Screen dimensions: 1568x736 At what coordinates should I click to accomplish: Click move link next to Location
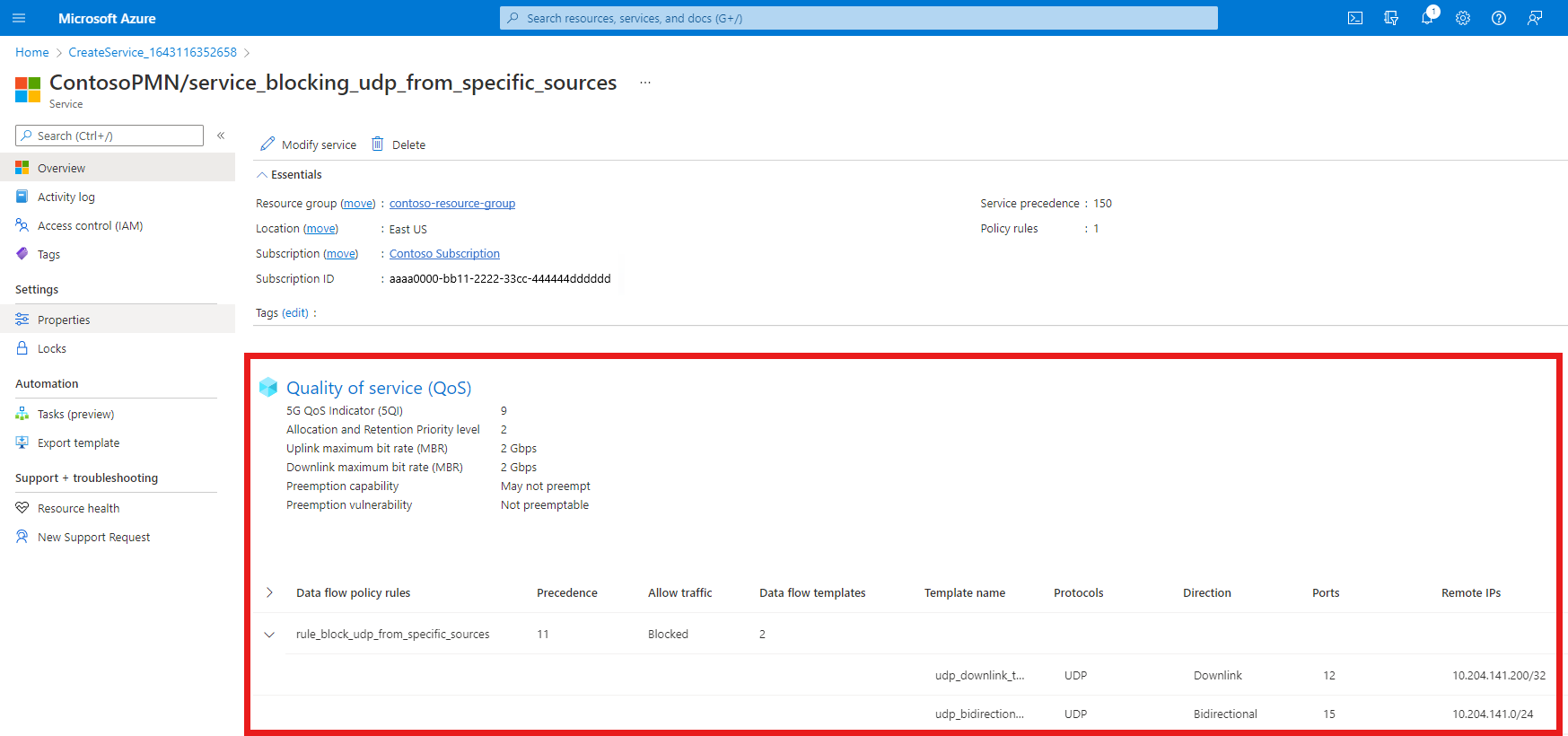click(320, 229)
